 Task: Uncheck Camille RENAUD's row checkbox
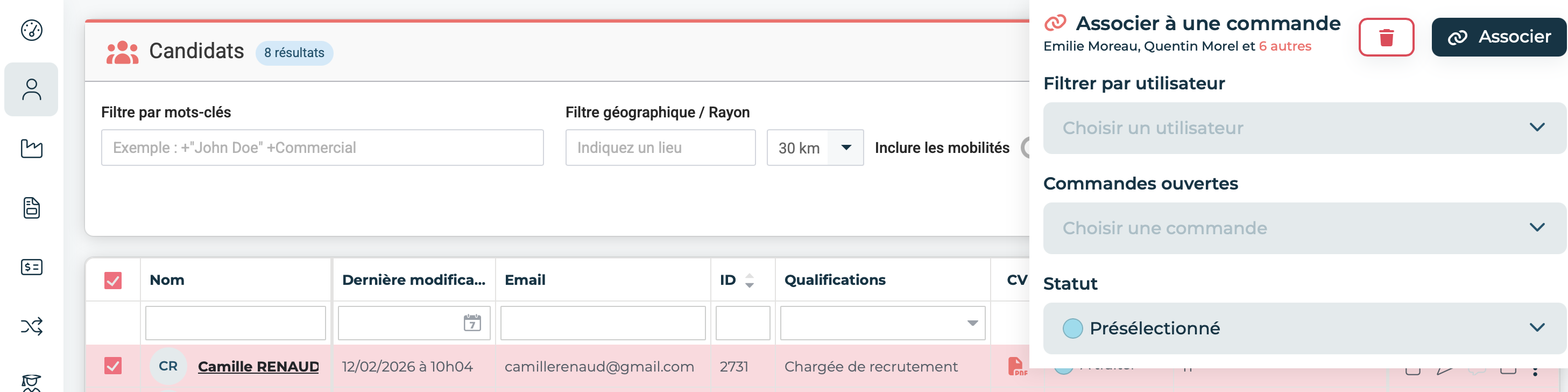click(x=113, y=366)
